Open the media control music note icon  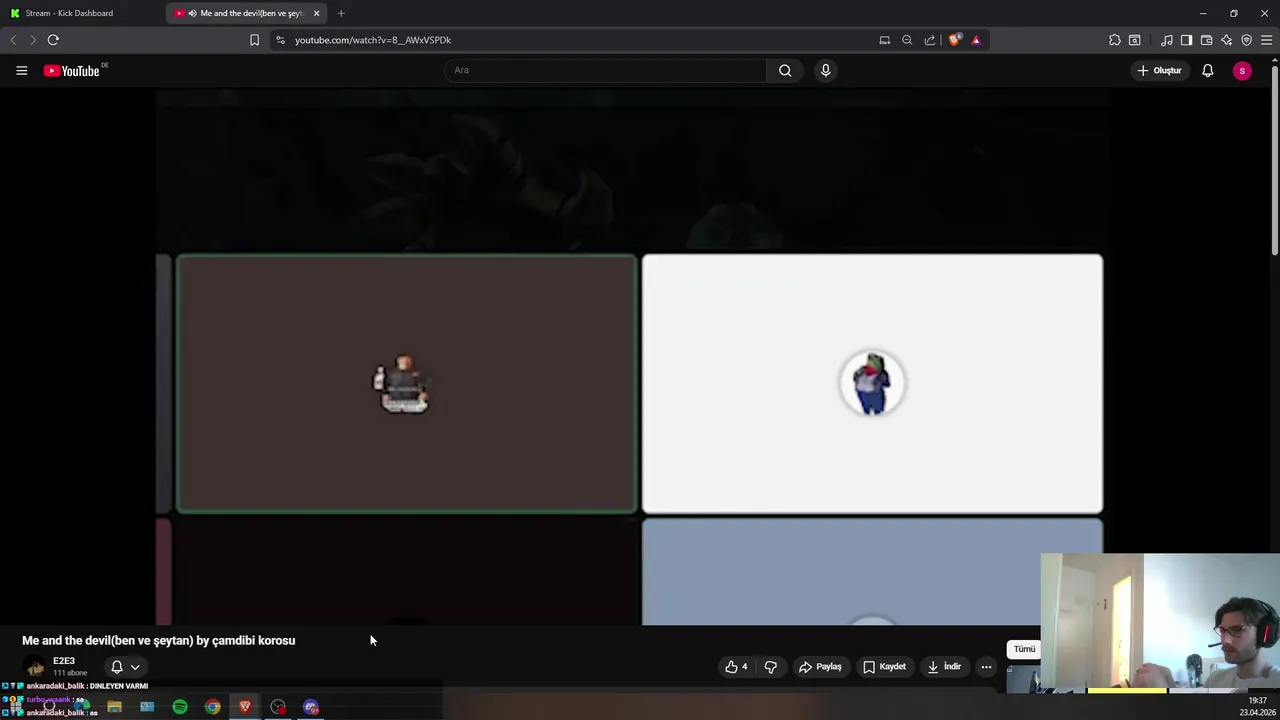1166,40
